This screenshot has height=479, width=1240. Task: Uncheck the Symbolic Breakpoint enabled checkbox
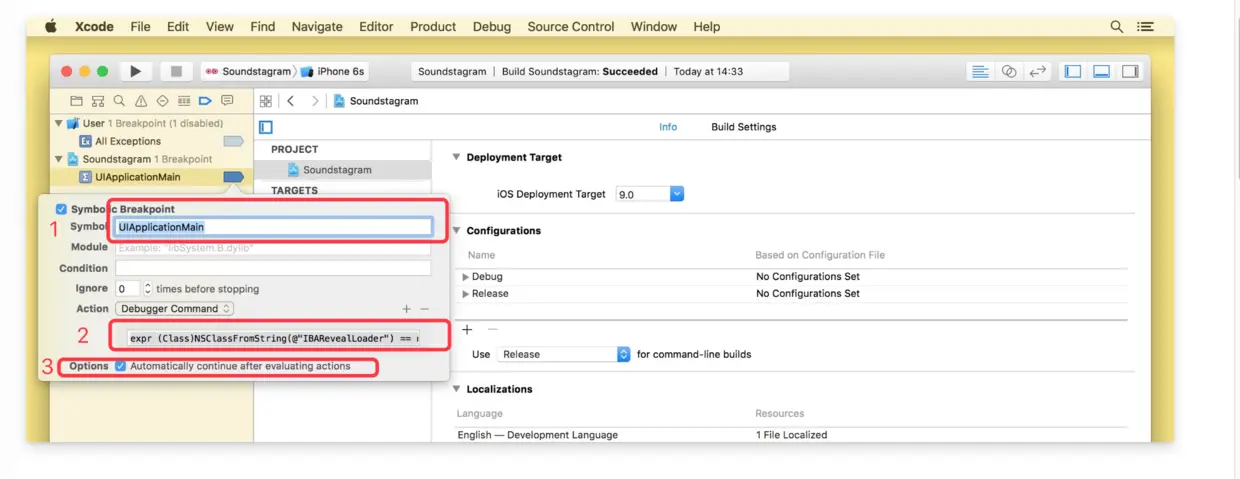61,209
